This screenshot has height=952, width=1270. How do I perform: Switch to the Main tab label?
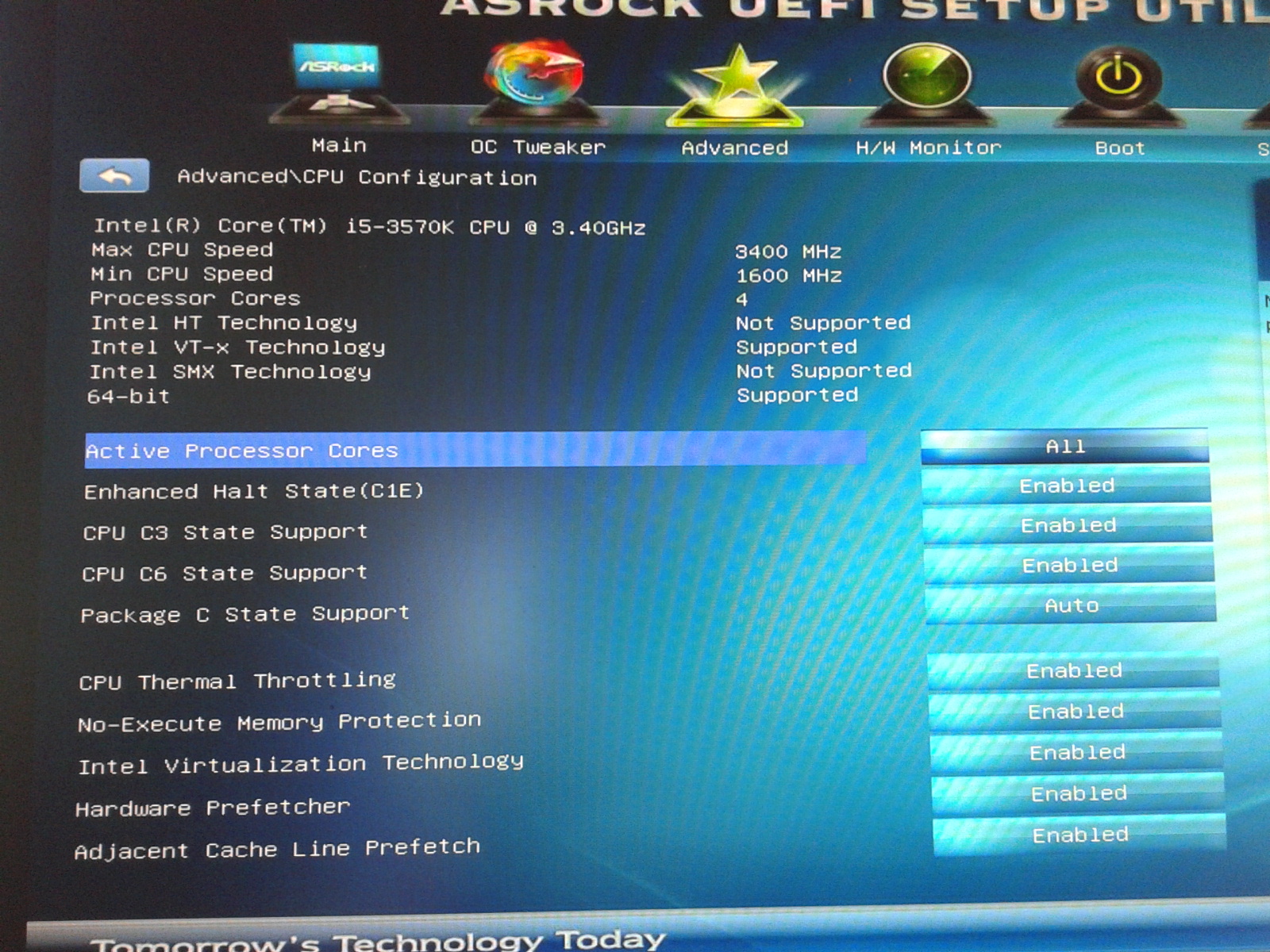coord(339,145)
